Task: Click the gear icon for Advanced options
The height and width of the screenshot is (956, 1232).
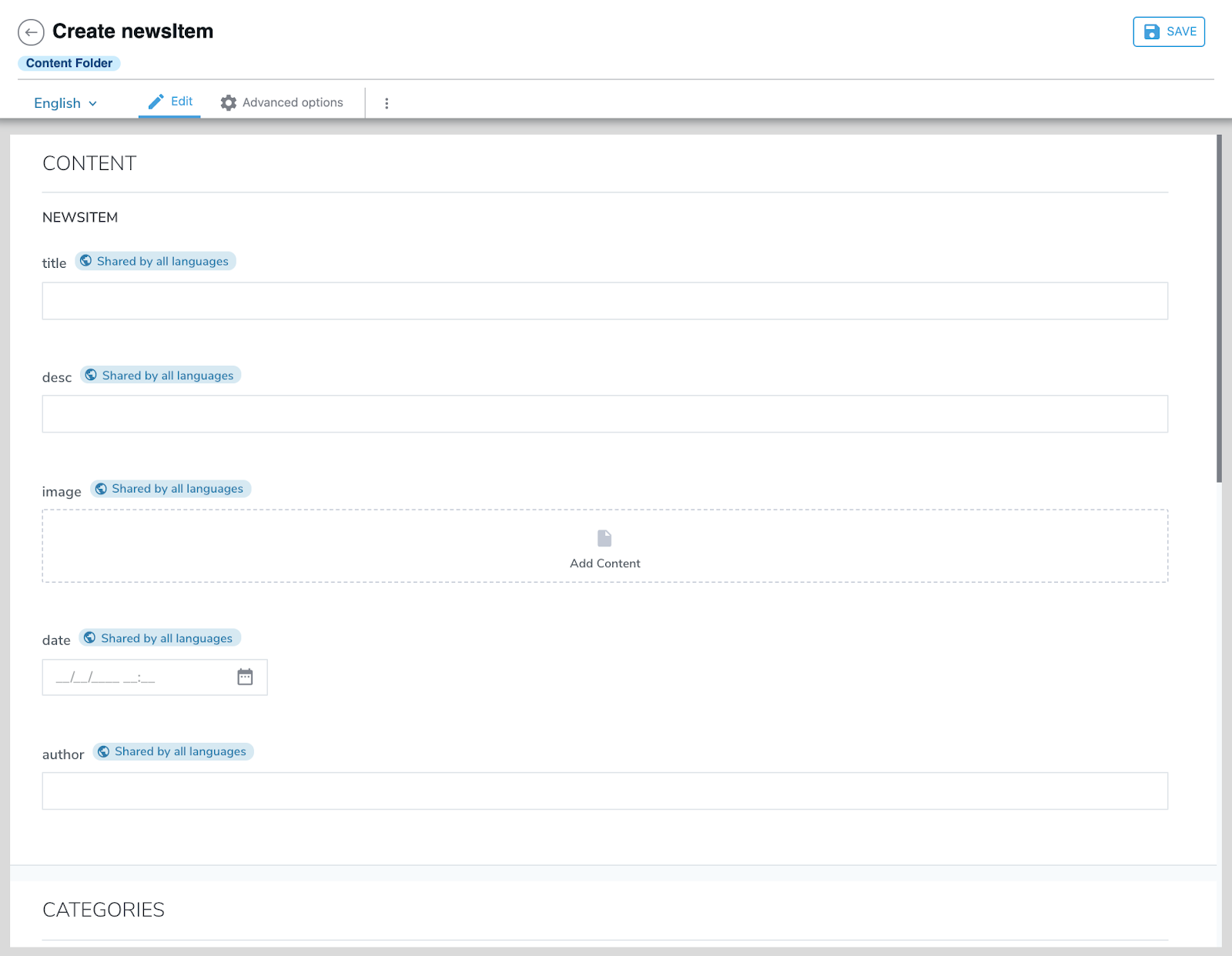Action: [x=229, y=102]
